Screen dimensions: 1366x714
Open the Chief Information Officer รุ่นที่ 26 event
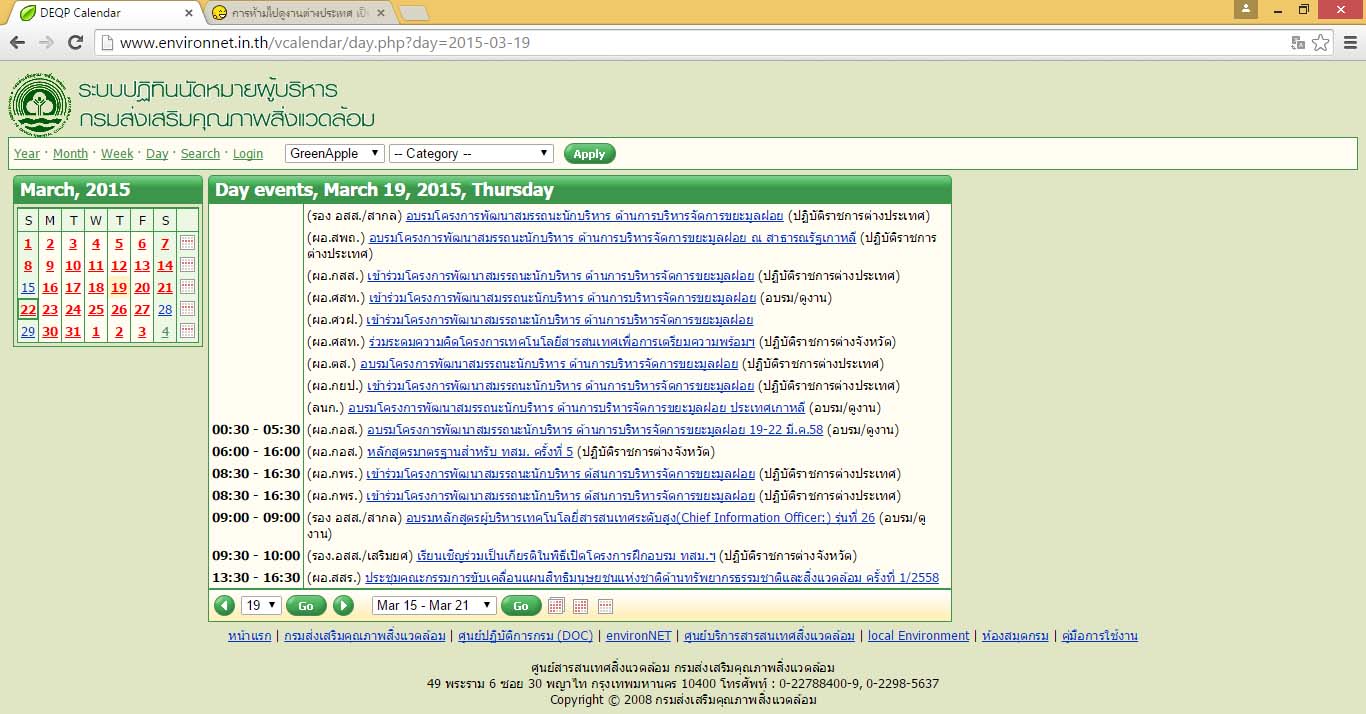[640, 518]
